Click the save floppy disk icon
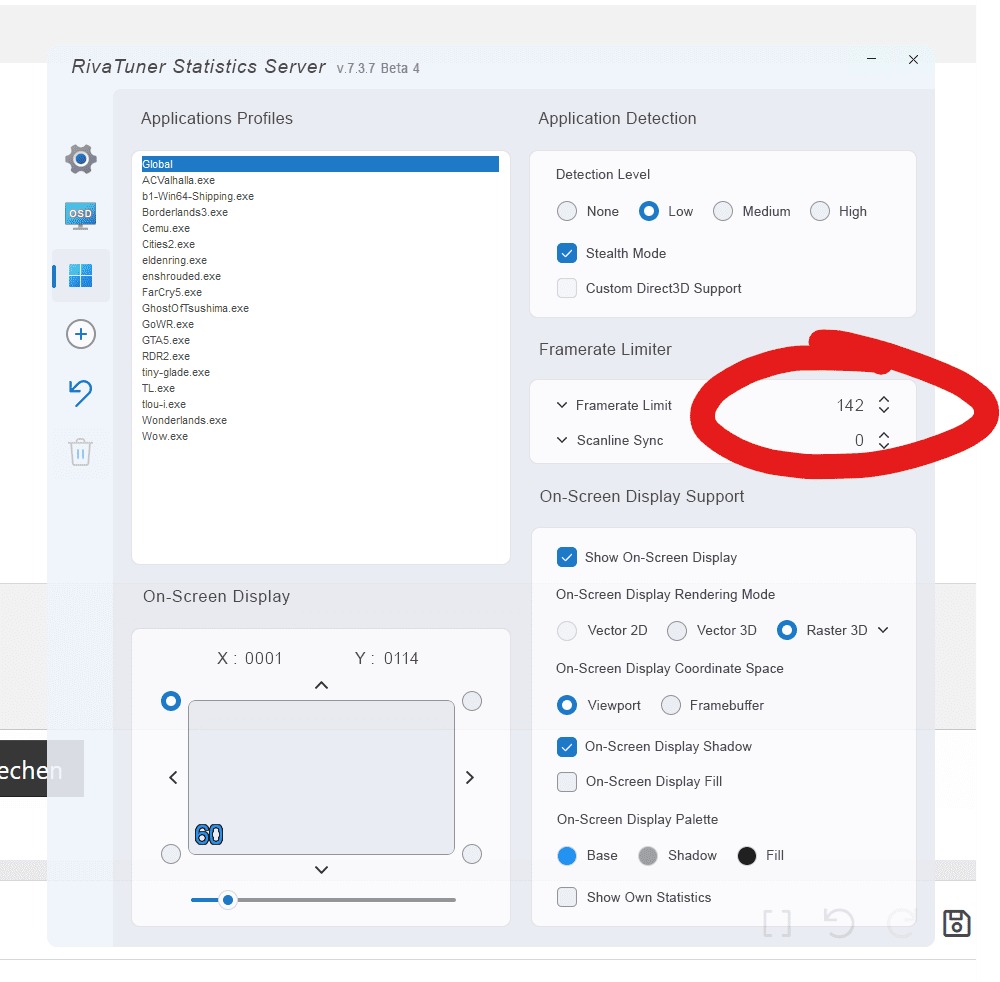Image resolution: width=1000 pixels, height=982 pixels. click(956, 923)
